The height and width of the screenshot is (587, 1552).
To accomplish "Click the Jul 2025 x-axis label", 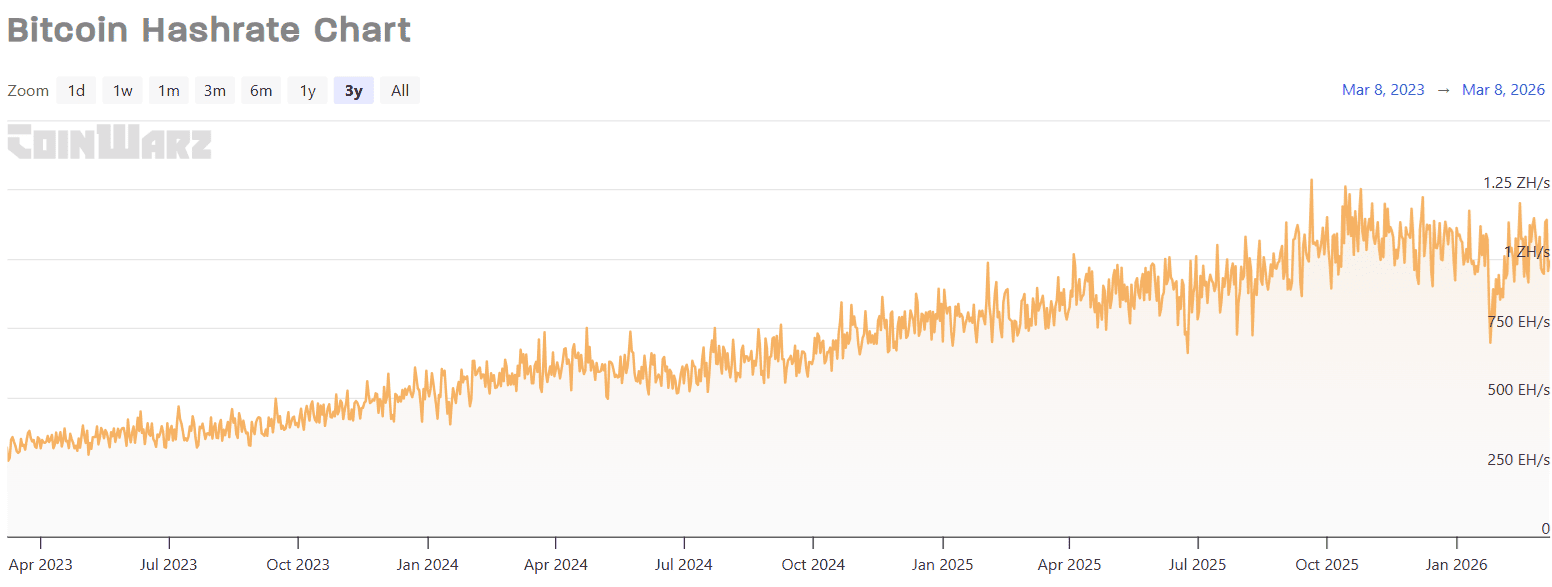I will (x=1198, y=565).
